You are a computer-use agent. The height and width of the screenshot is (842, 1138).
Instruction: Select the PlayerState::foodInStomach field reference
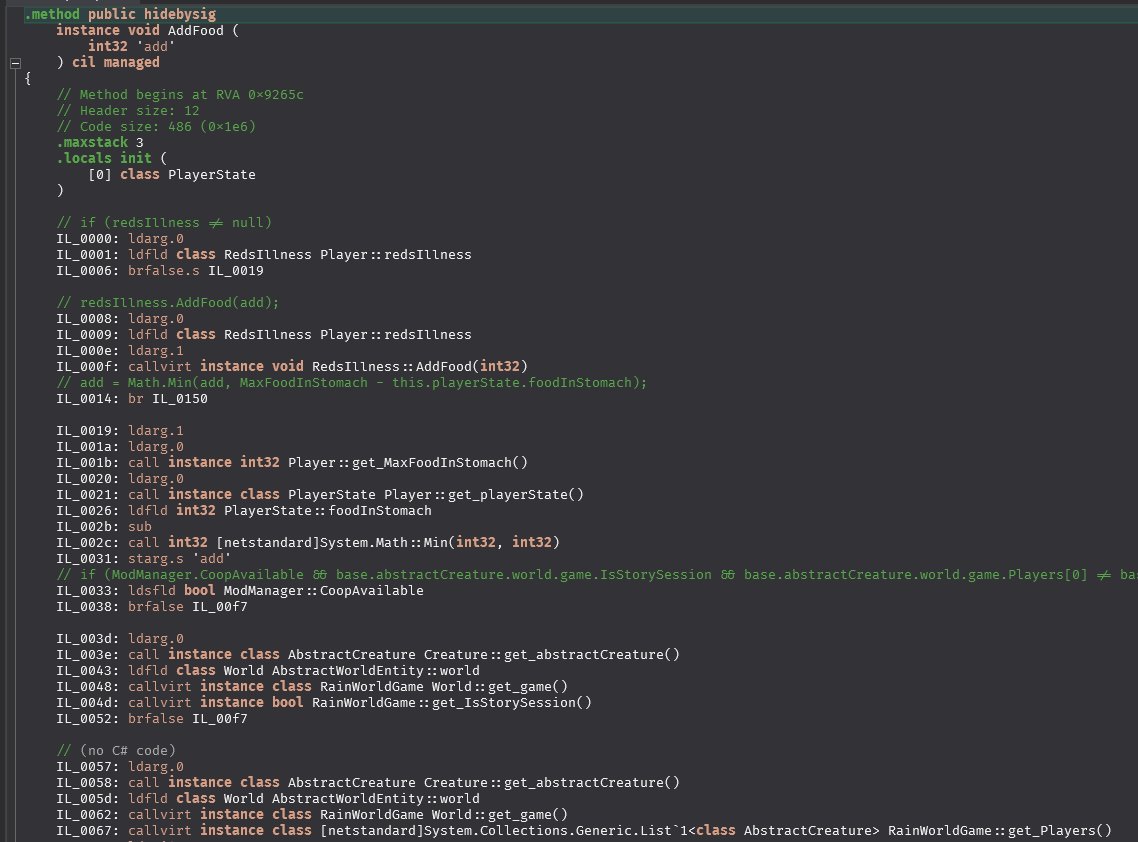point(327,511)
